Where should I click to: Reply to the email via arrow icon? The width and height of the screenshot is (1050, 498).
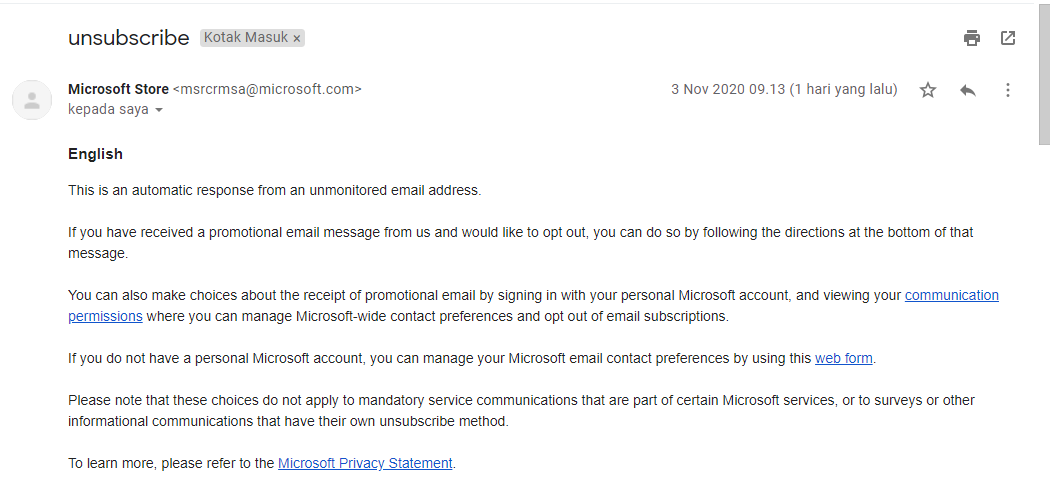coord(967,90)
